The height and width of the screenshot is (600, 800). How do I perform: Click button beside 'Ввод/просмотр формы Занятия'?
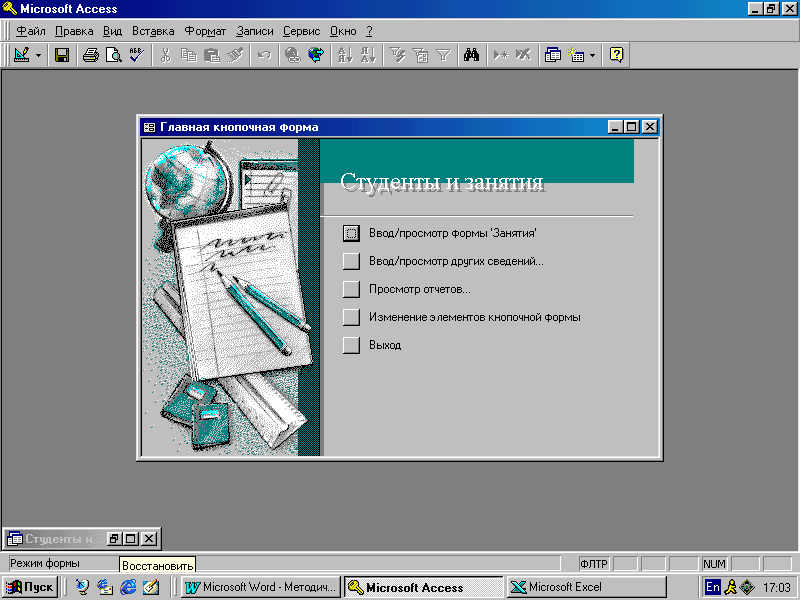click(351, 233)
